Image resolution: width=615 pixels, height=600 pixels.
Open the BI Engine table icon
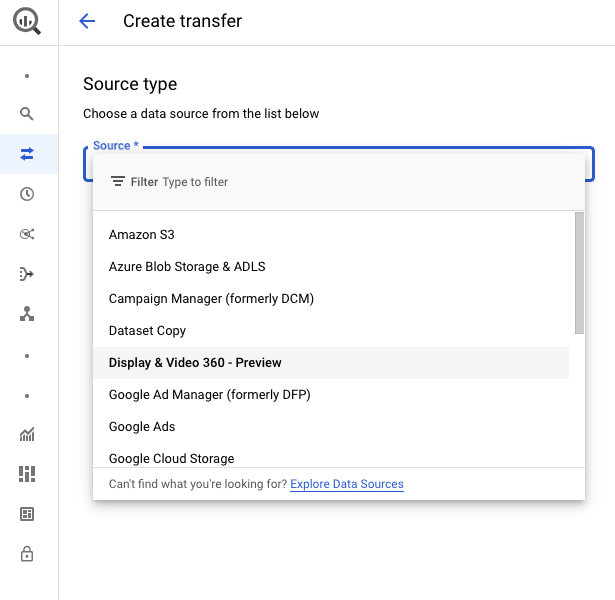pyautogui.click(x=27, y=514)
